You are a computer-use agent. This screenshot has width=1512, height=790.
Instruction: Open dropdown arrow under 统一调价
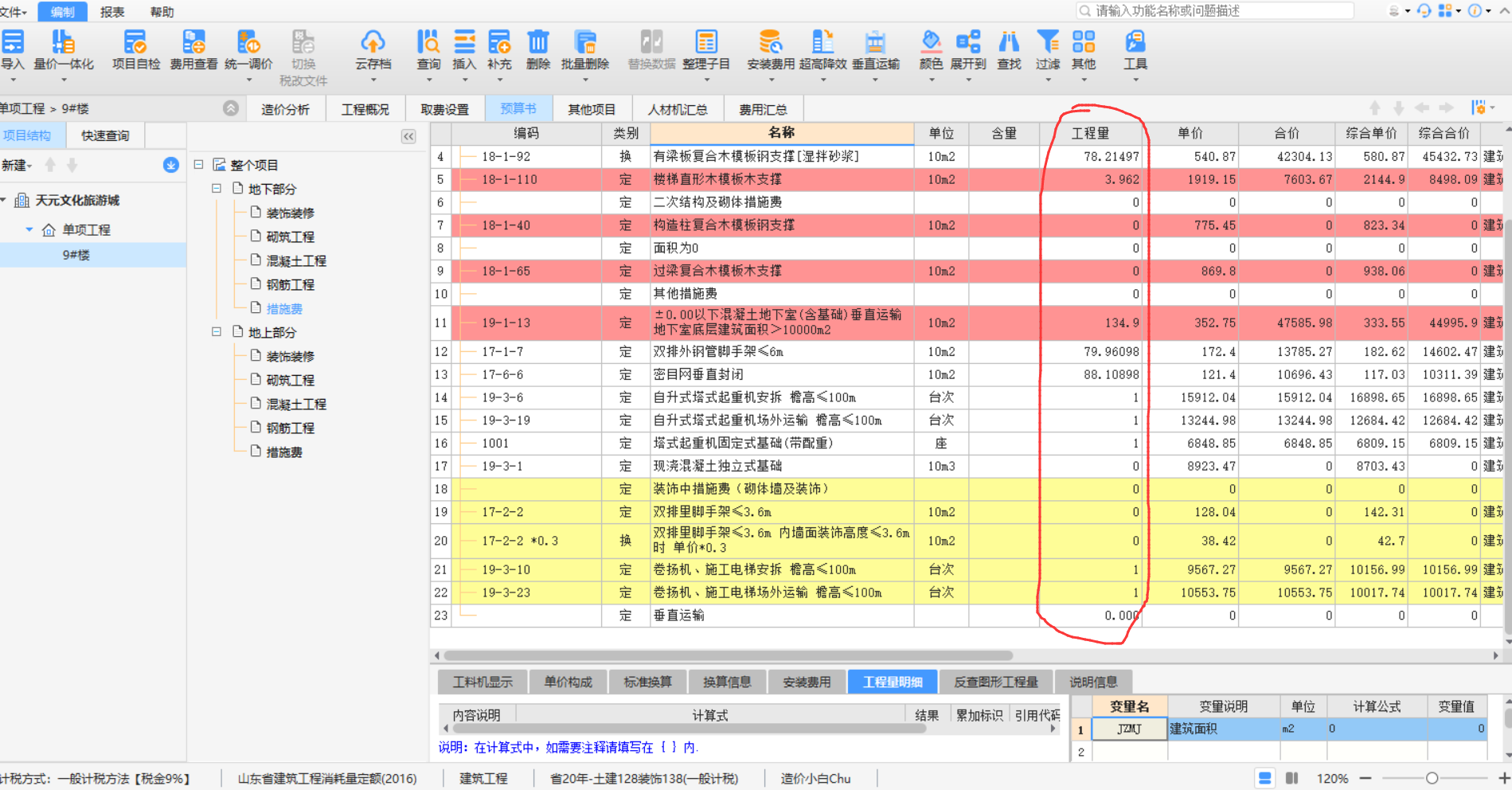tap(248, 80)
